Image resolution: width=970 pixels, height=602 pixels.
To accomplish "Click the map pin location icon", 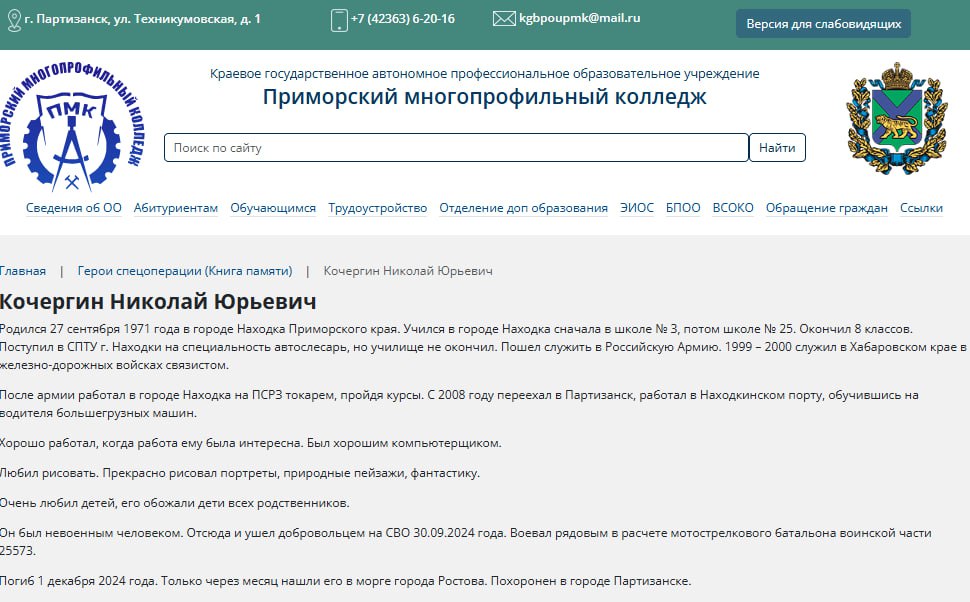I will (x=13, y=20).
